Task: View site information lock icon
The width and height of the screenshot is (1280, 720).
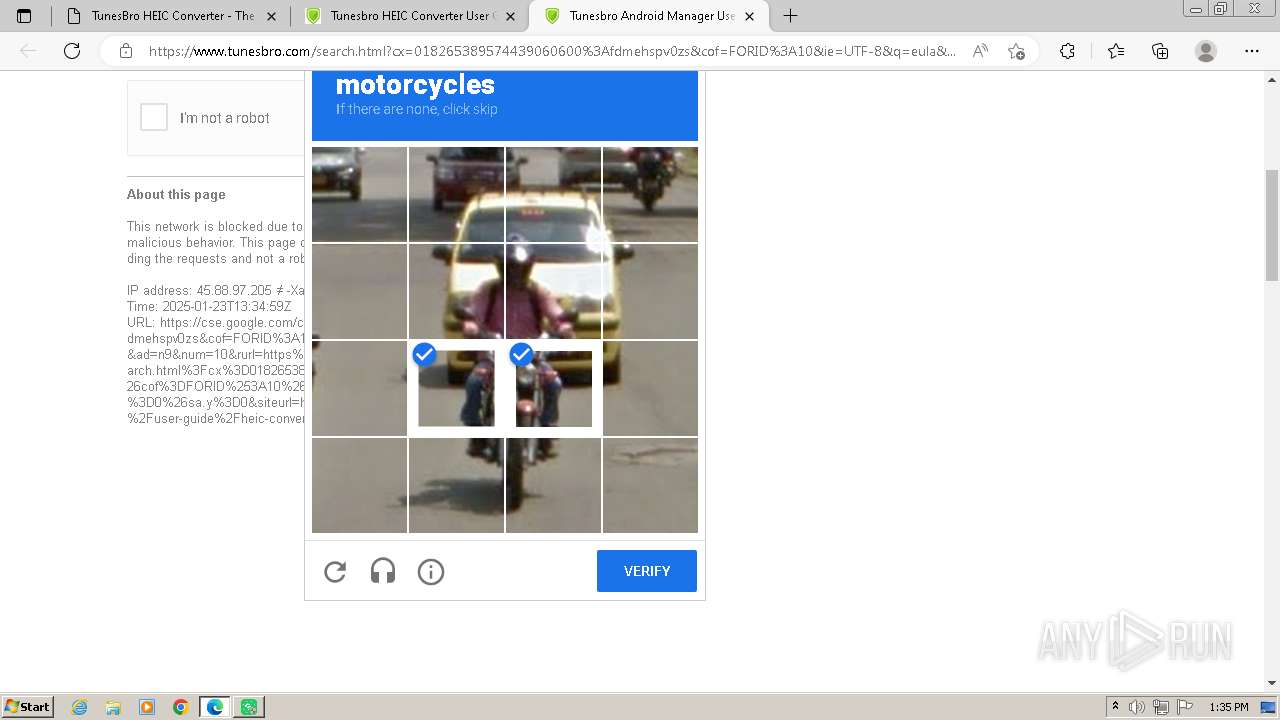Action: 126,51
